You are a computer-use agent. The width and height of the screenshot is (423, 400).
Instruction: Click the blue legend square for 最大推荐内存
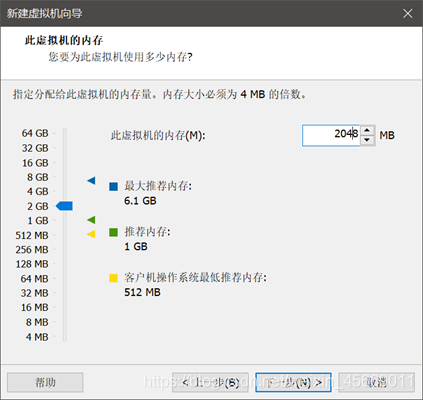click(113, 186)
